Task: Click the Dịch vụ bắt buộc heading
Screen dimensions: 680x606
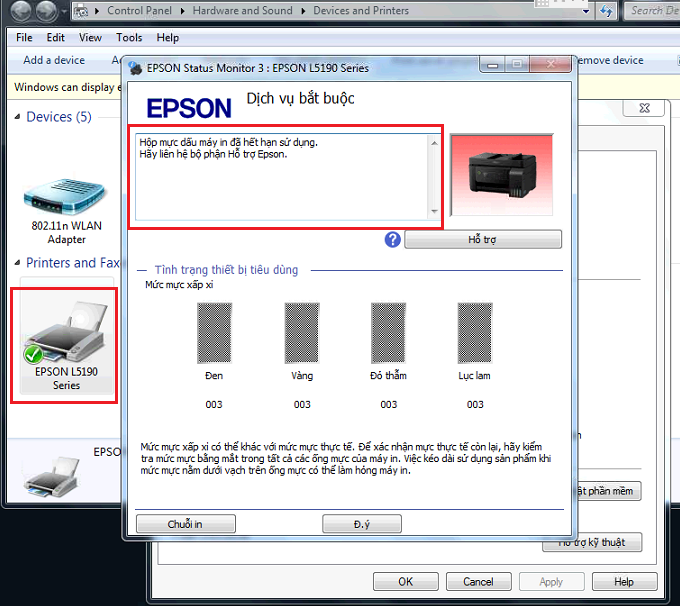Action: (301, 98)
